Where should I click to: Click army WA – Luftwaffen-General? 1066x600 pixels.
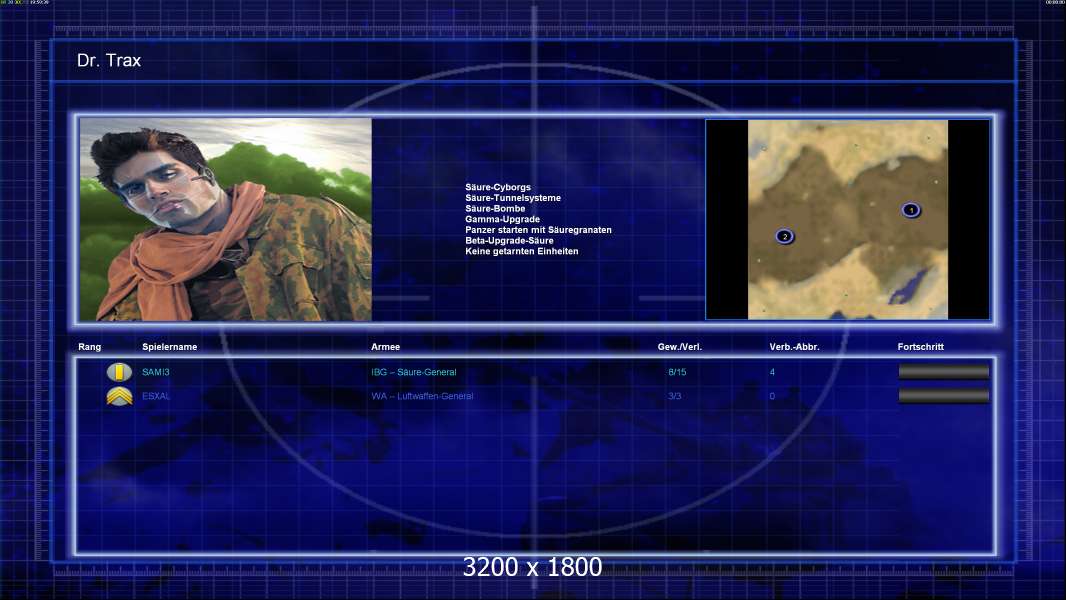(422, 396)
